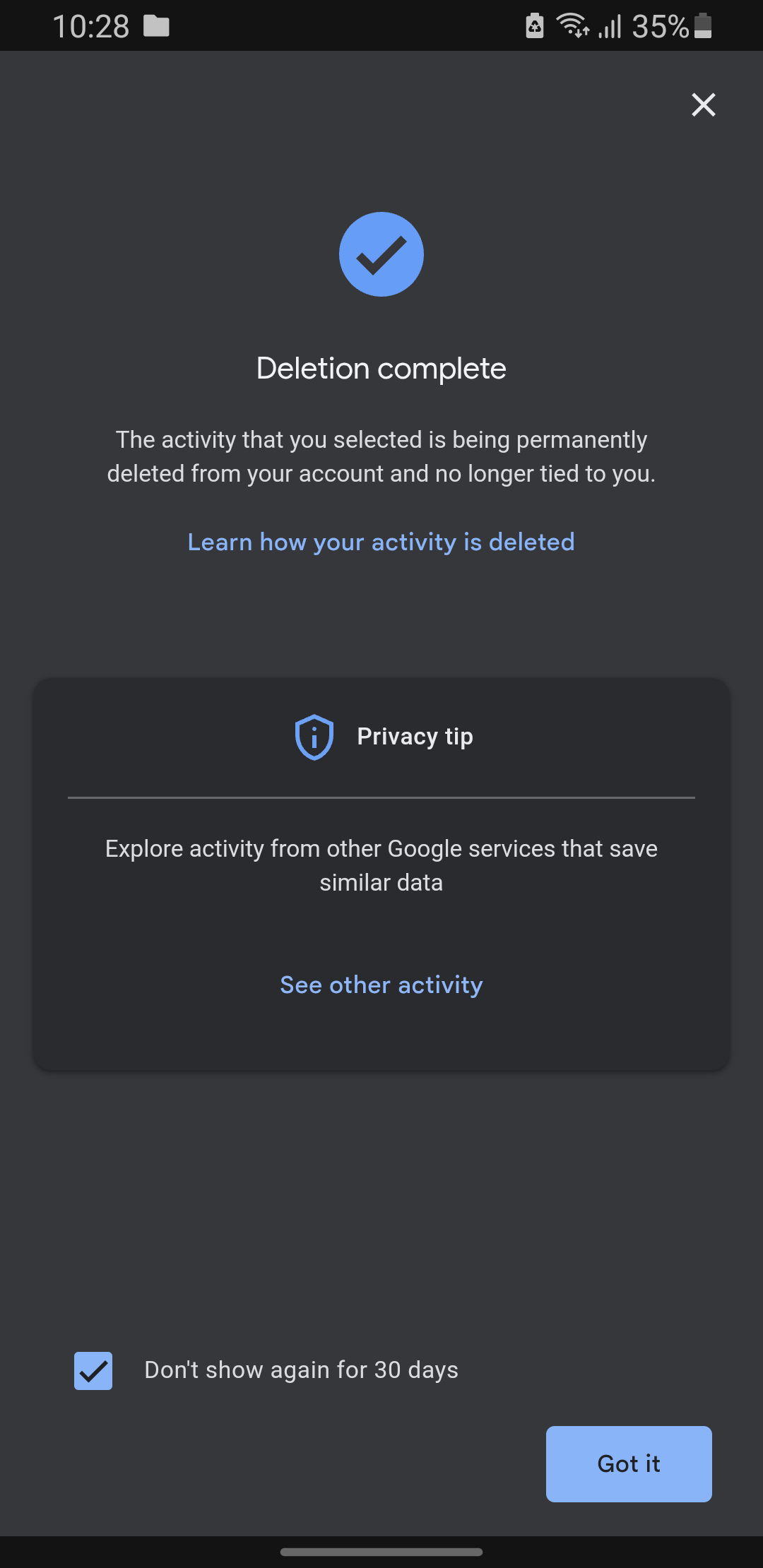The image size is (763, 1568).
Task: Tap the clock showing 10:28
Action: [91, 27]
